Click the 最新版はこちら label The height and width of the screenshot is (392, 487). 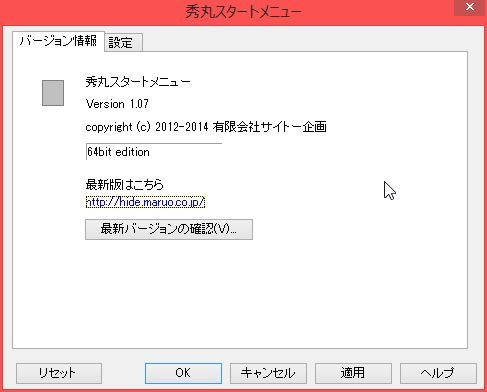point(125,184)
